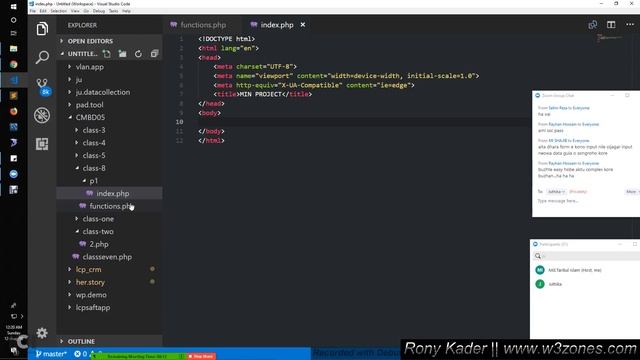640x360 pixels.
Task: Click New Folder icon in explorer header
Action: click(x=122, y=53)
